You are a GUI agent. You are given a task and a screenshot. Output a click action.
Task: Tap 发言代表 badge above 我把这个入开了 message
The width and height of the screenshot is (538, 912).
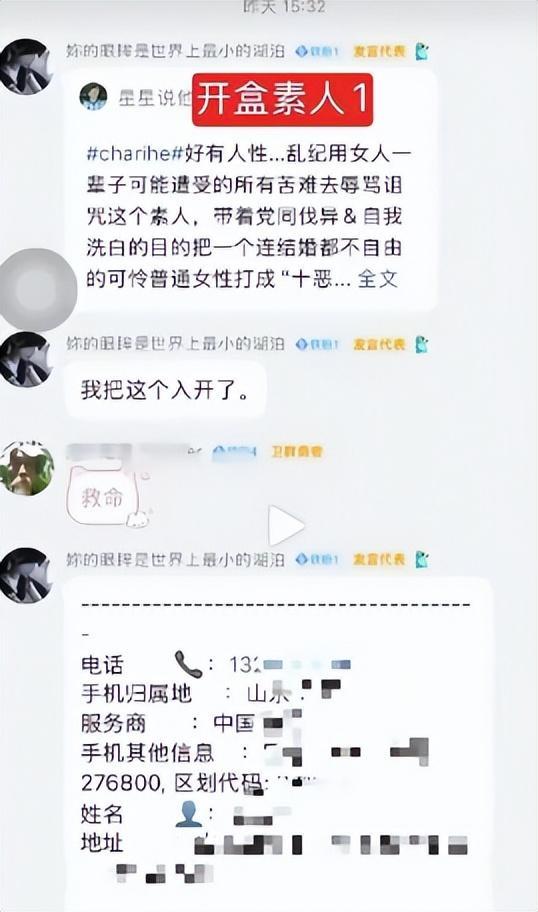point(379,344)
